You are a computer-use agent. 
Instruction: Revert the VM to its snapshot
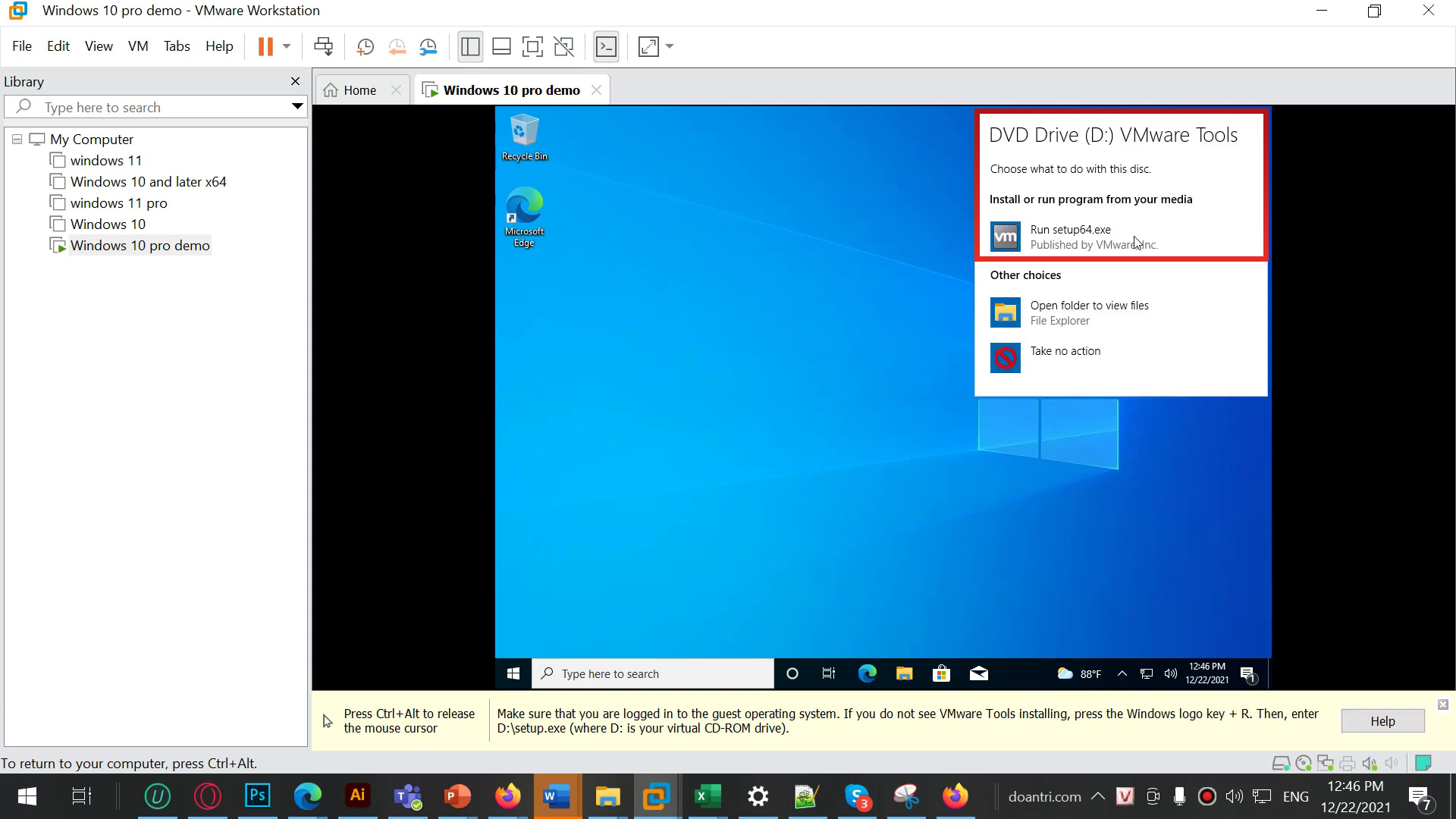(x=397, y=46)
